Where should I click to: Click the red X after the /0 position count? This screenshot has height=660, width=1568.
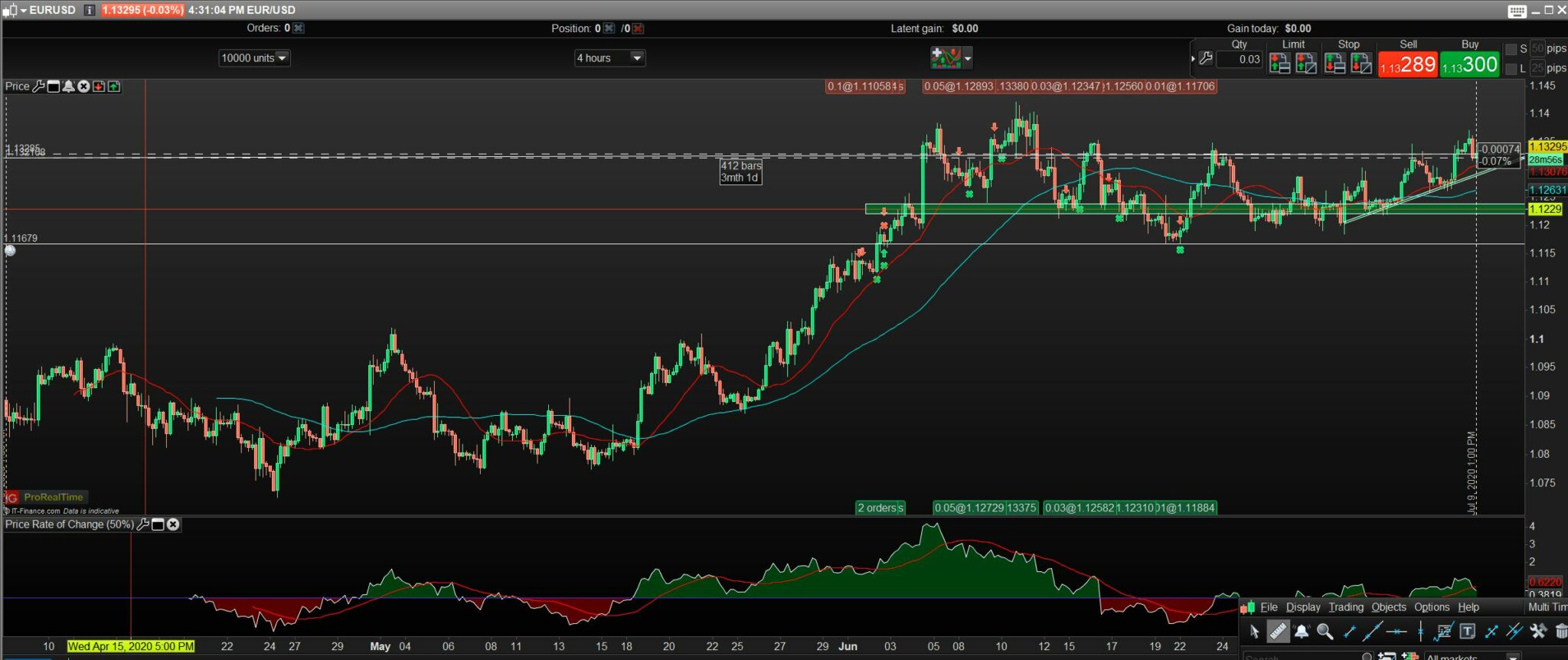(x=638, y=28)
